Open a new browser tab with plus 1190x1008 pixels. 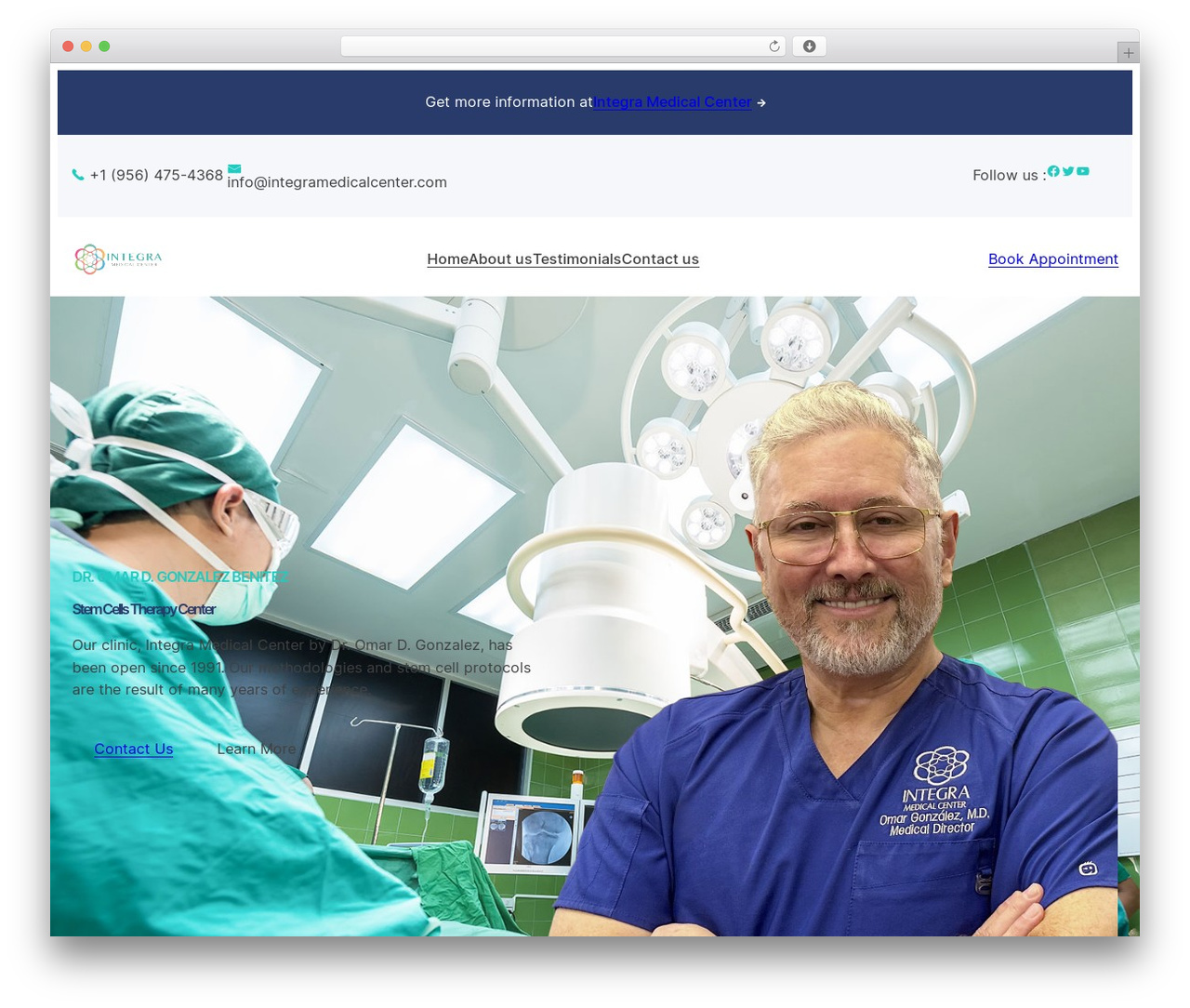coord(1129,53)
